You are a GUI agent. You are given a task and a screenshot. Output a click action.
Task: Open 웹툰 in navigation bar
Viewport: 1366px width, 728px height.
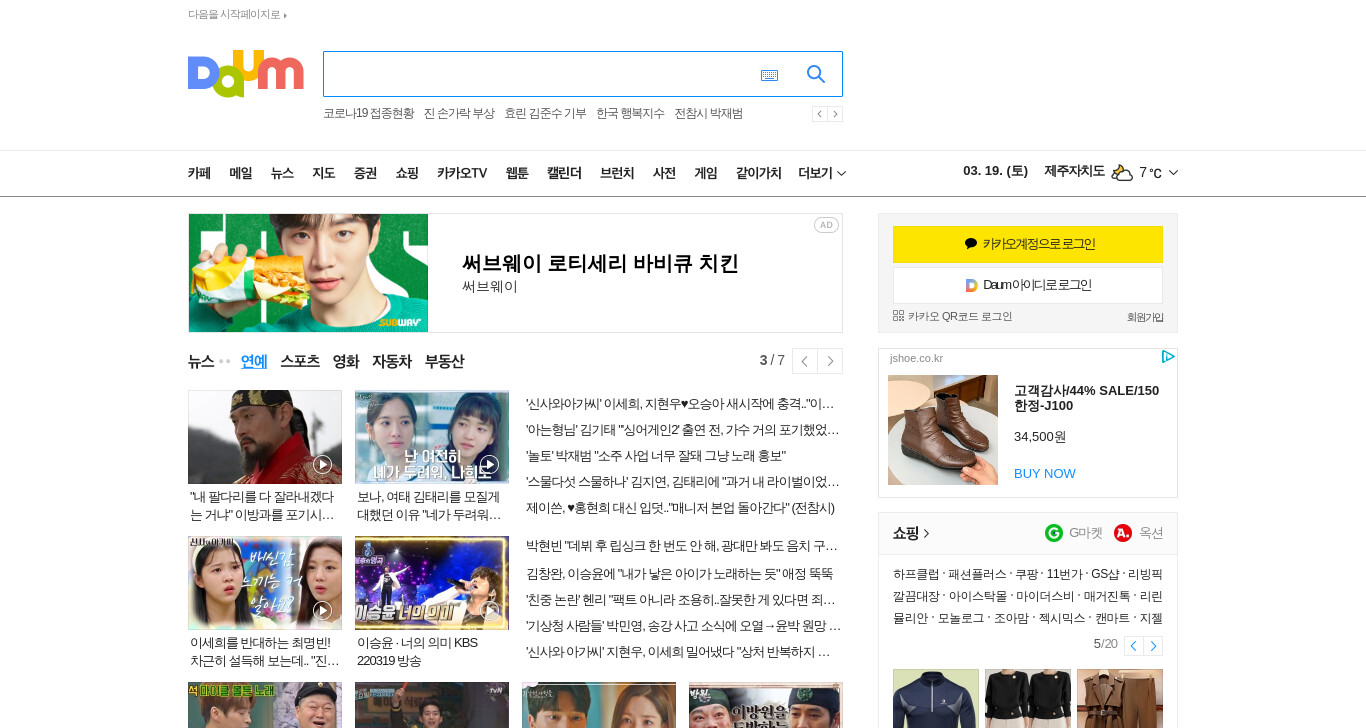click(517, 173)
